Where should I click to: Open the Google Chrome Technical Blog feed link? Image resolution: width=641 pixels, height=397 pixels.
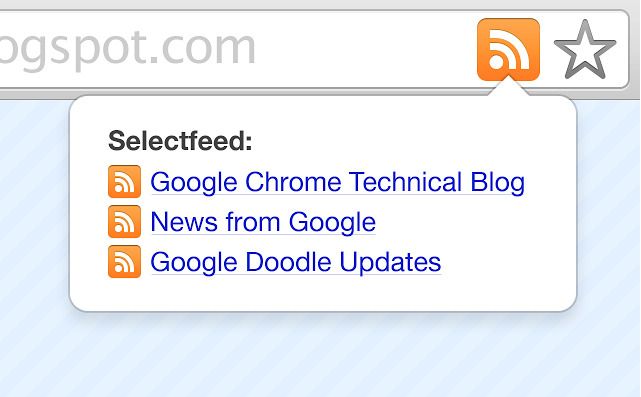click(x=338, y=182)
